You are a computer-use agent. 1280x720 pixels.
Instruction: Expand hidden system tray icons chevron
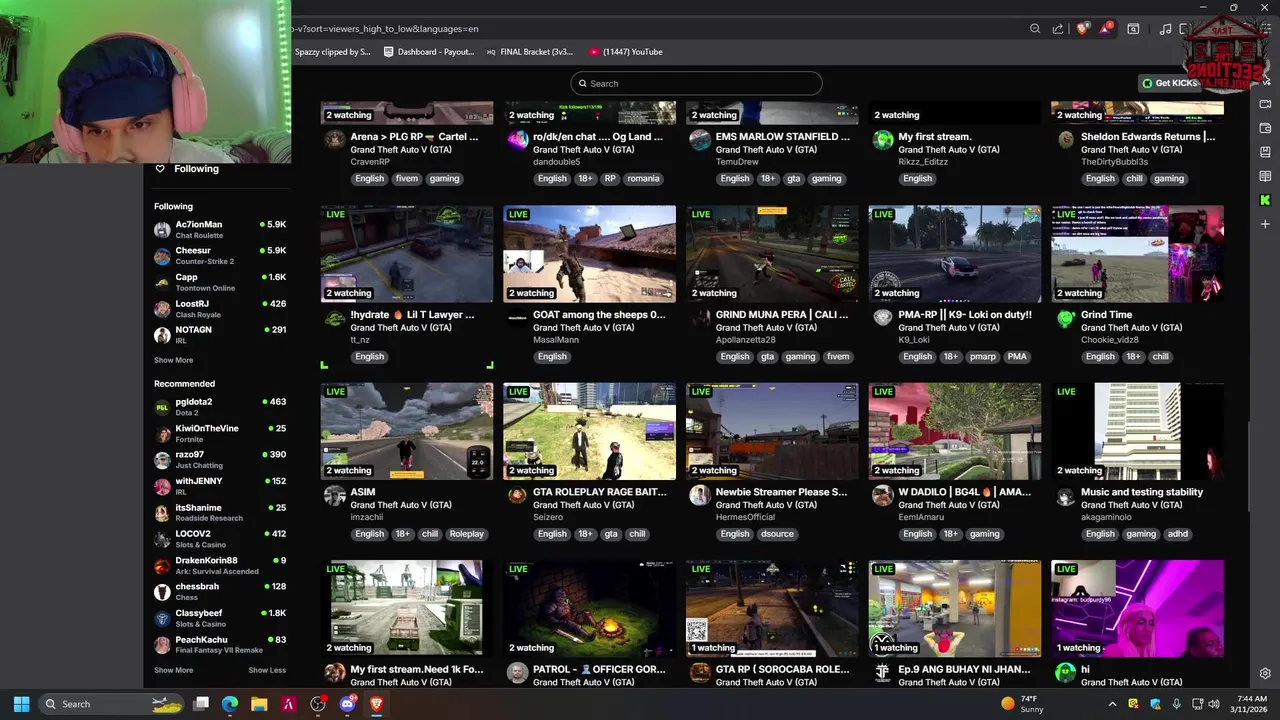(1112, 704)
